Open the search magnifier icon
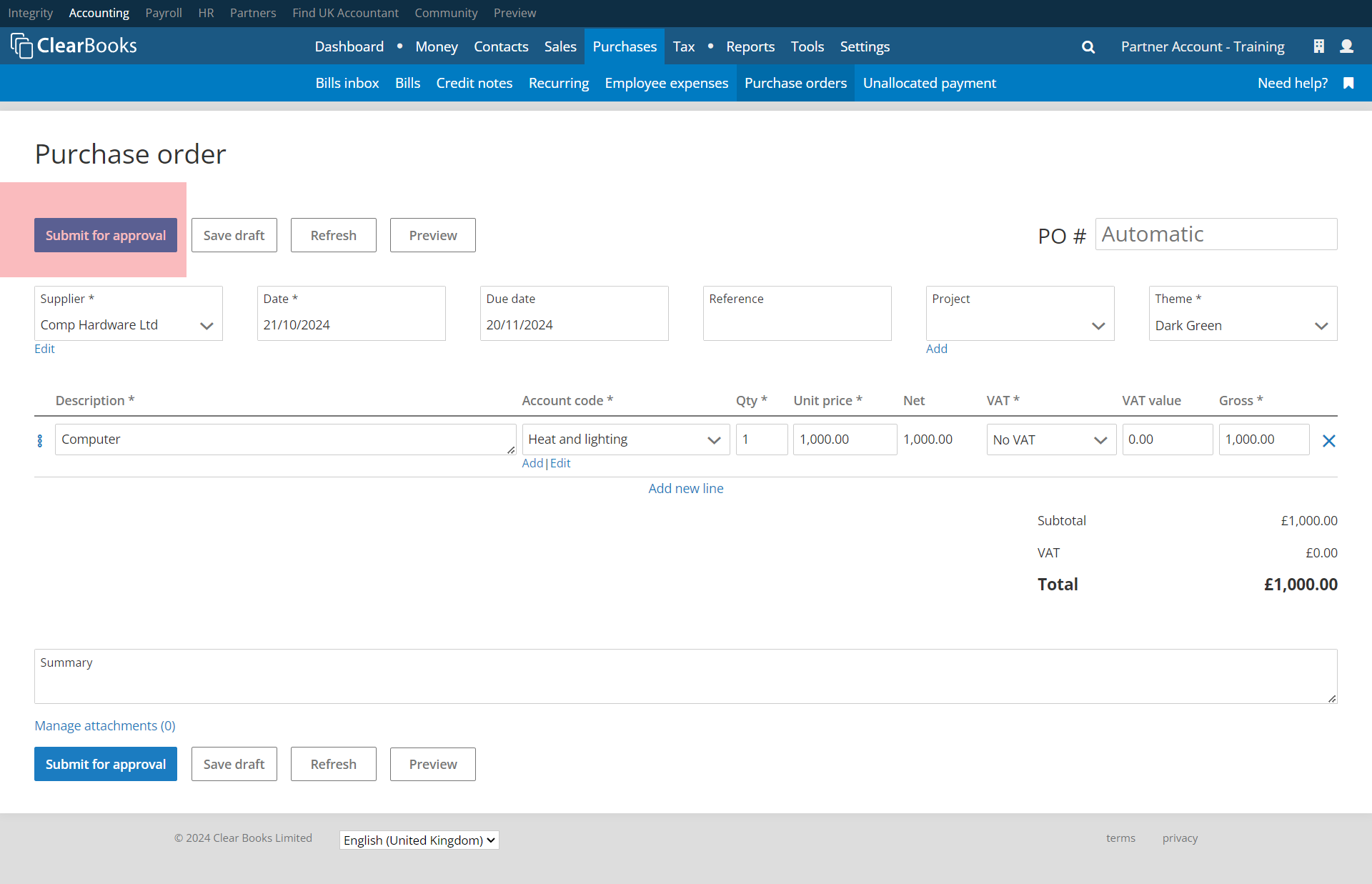This screenshot has width=1372, height=884. click(1088, 47)
